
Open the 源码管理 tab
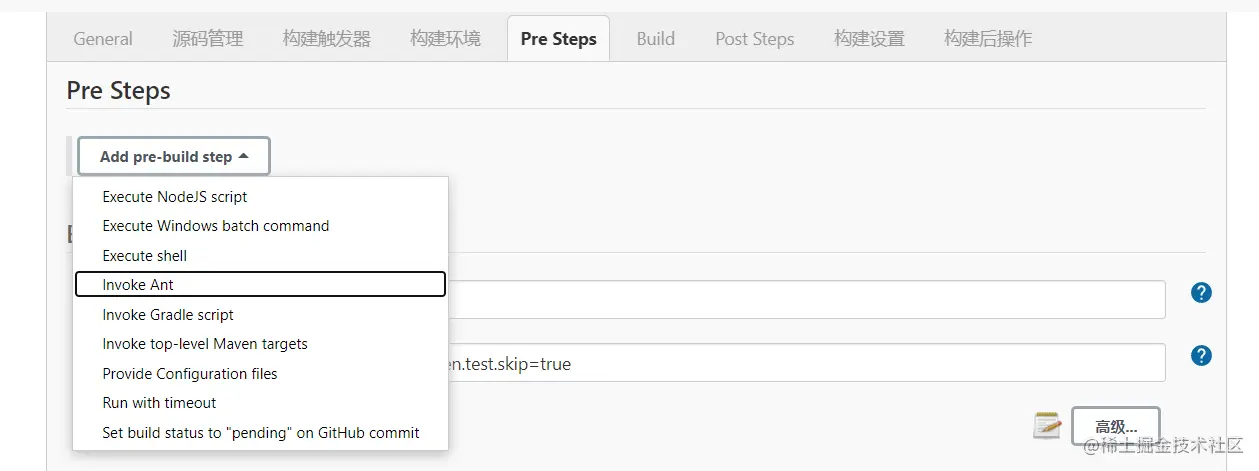tap(208, 39)
